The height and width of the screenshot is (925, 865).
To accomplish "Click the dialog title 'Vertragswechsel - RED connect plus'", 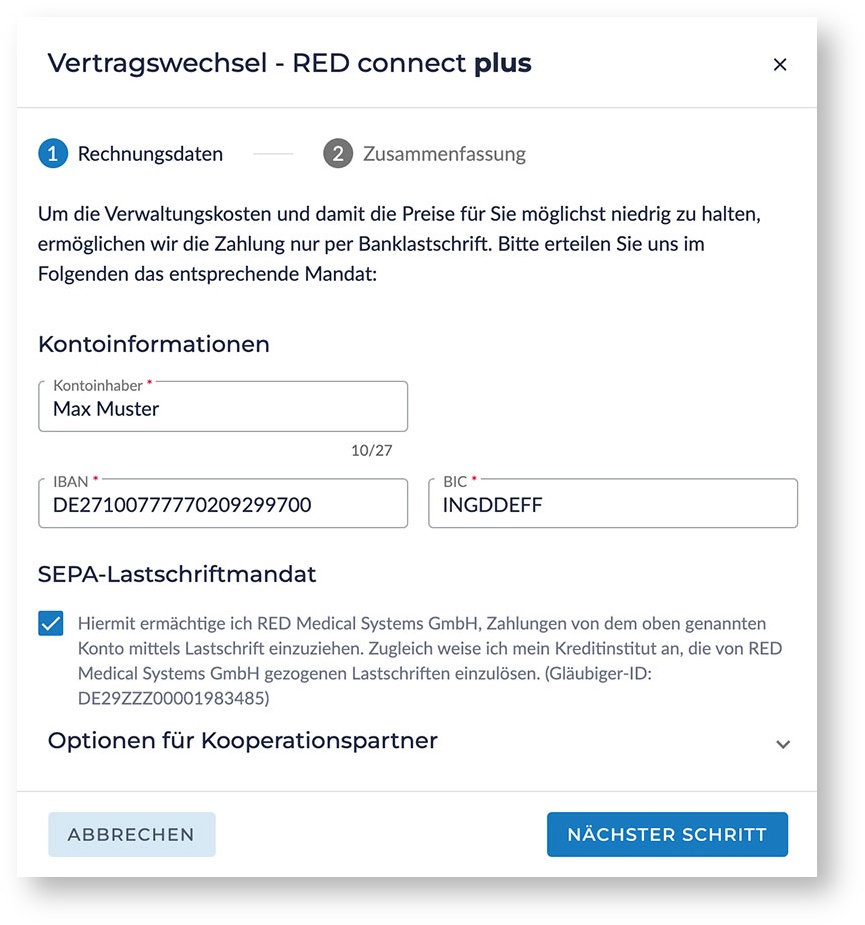I will point(290,64).
